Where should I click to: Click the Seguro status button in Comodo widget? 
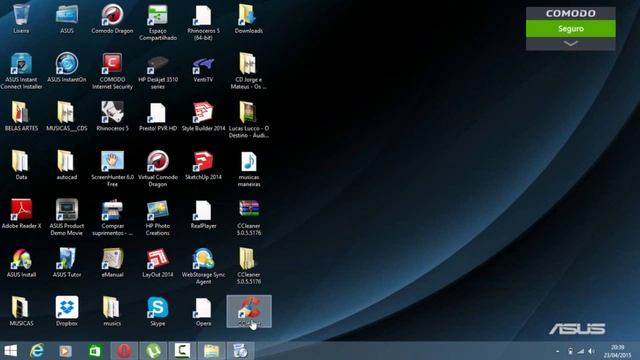(x=571, y=29)
